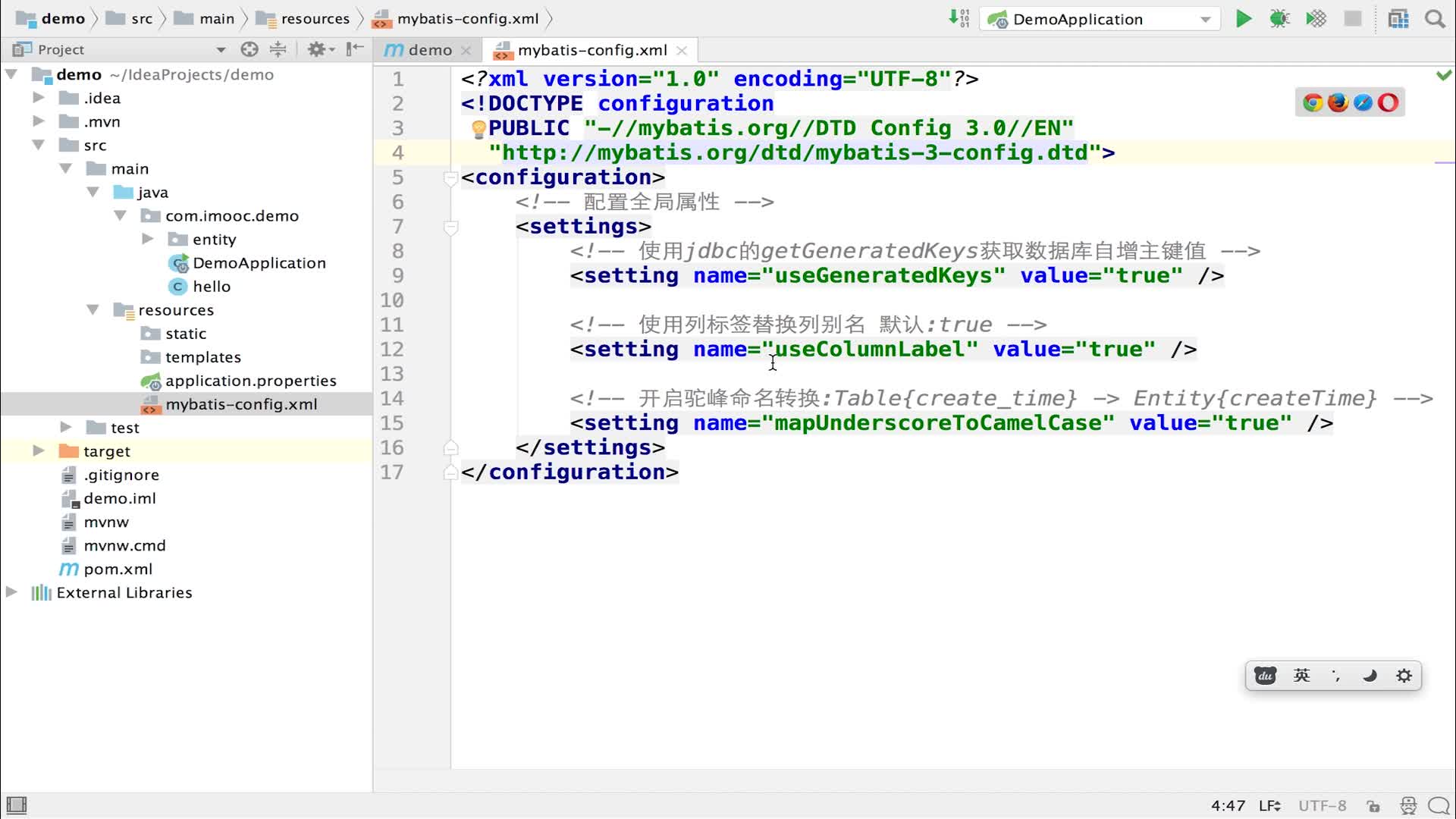Click the Baidu input method logo
The image size is (1456, 819).
click(1265, 676)
